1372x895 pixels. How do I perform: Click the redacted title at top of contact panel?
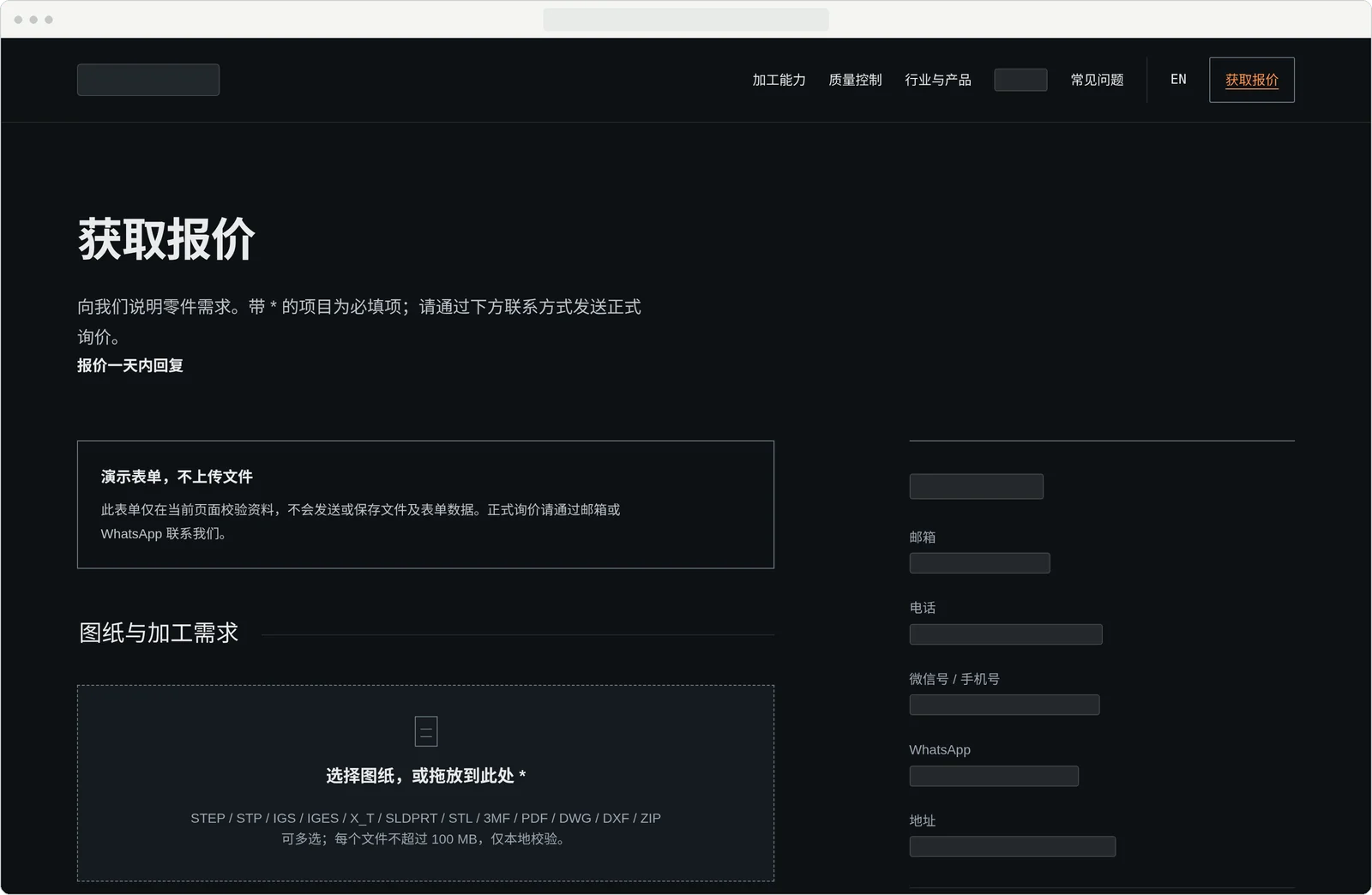(977, 486)
